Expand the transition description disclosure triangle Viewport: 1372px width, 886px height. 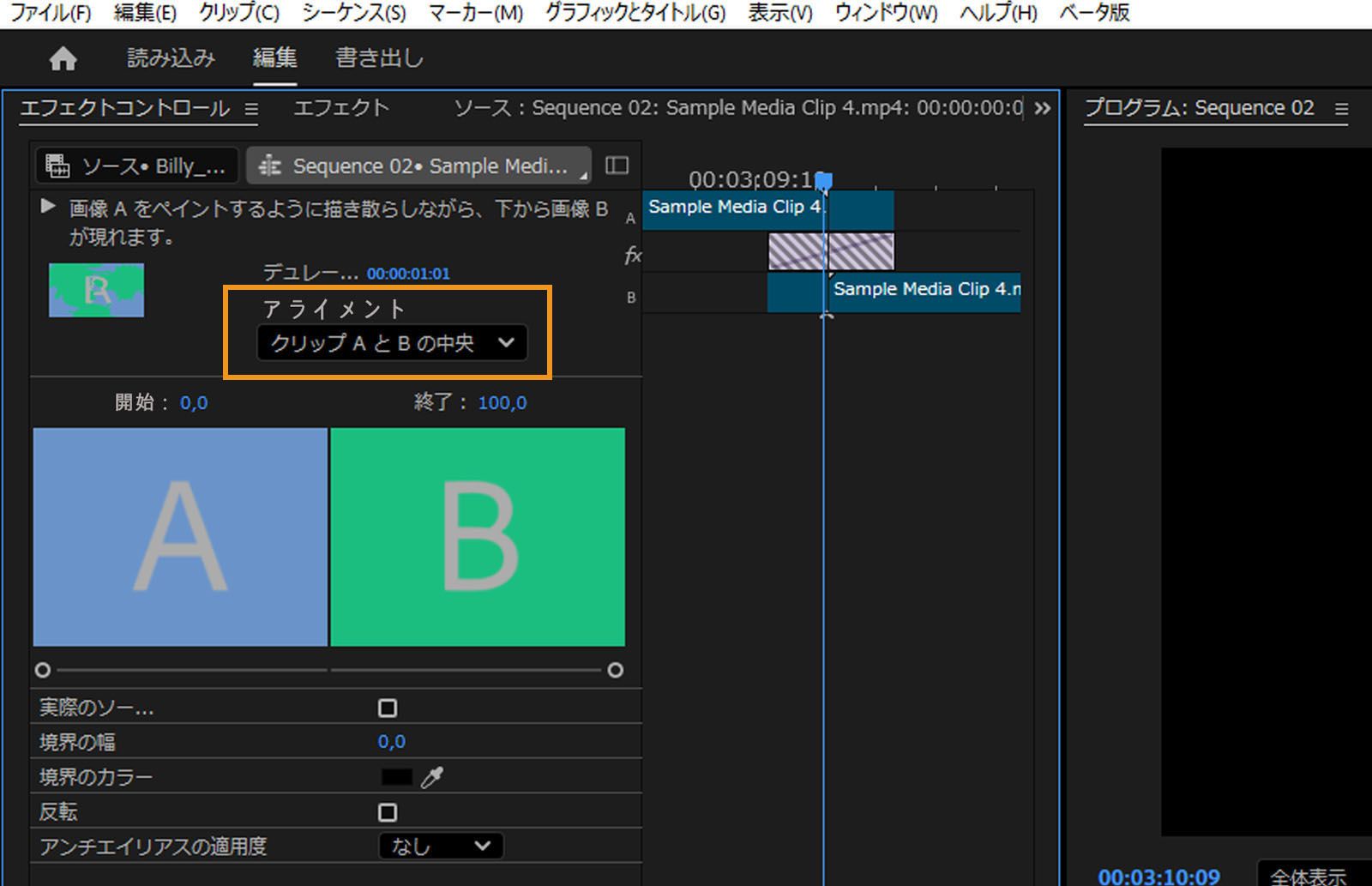[48, 207]
